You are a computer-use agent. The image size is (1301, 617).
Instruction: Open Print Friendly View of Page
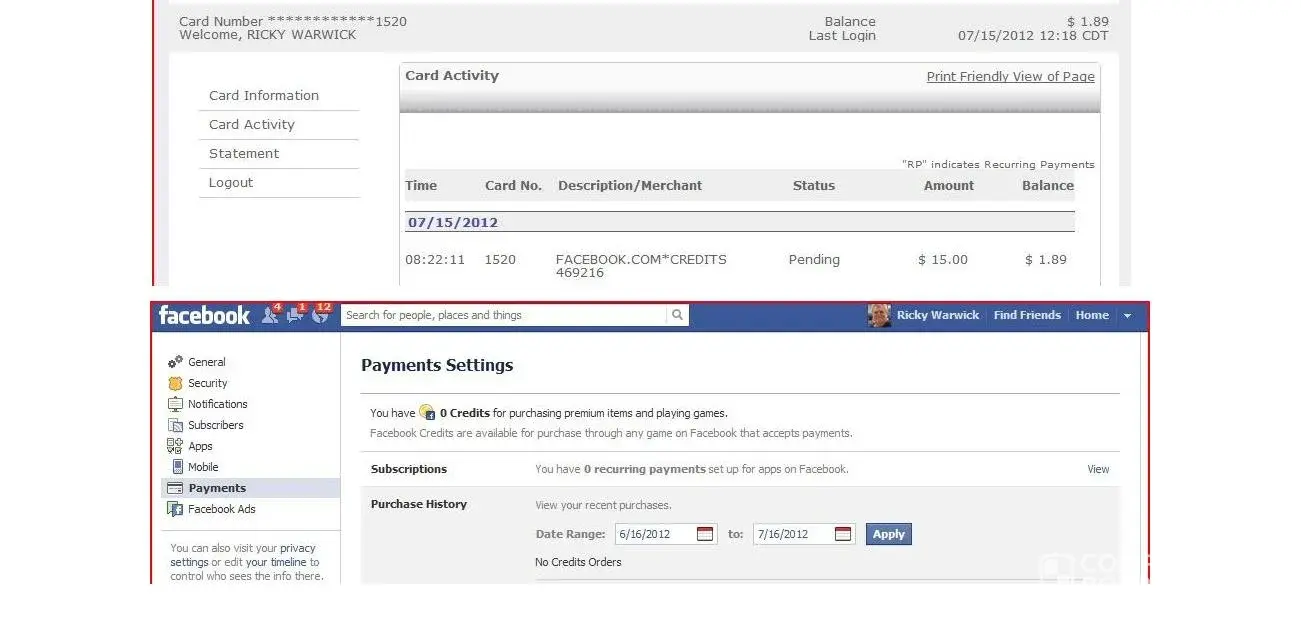coord(1010,76)
